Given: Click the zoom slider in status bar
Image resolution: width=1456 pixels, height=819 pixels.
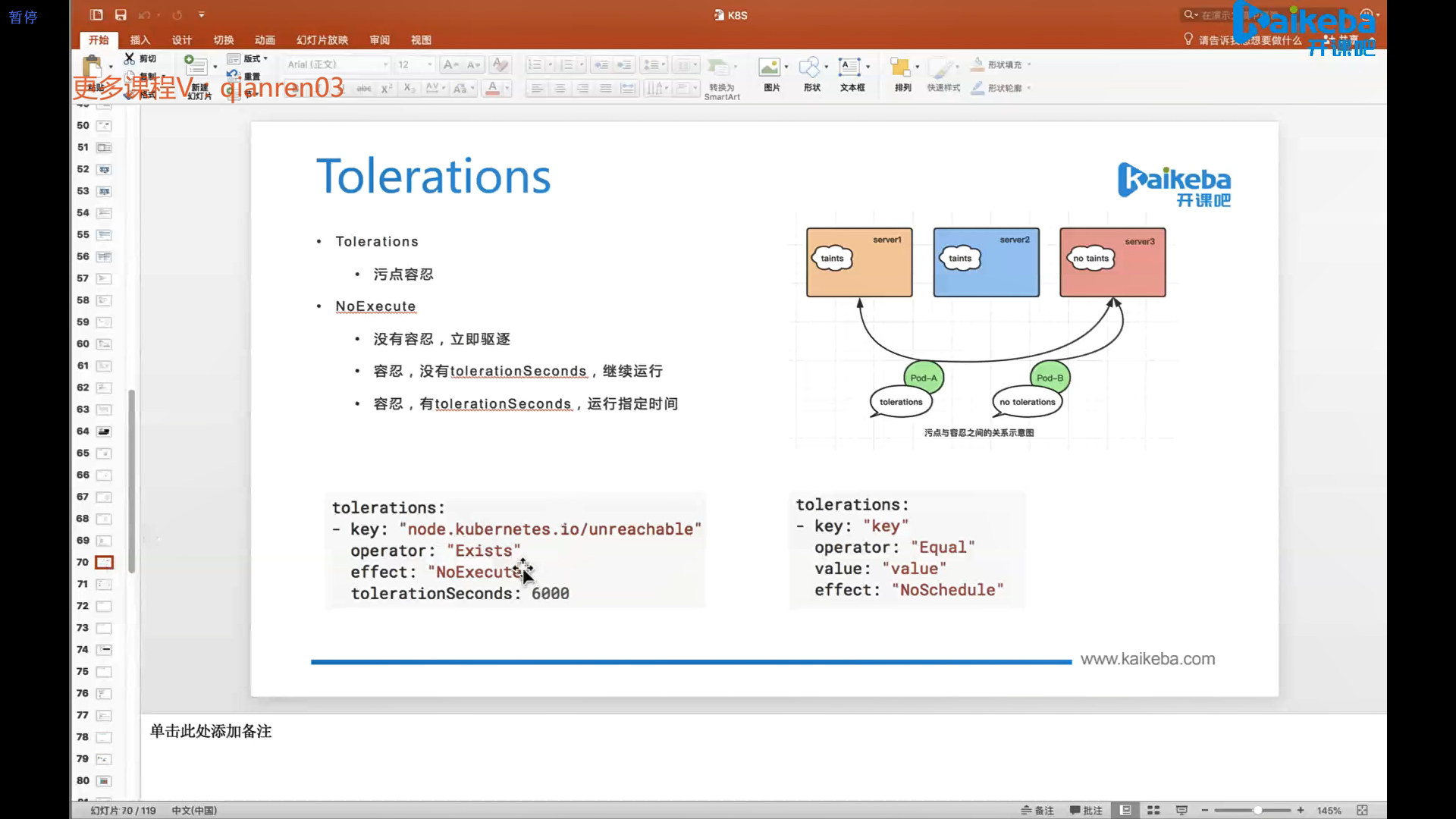Looking at the screenshot, I should [x=1257, y=810].
